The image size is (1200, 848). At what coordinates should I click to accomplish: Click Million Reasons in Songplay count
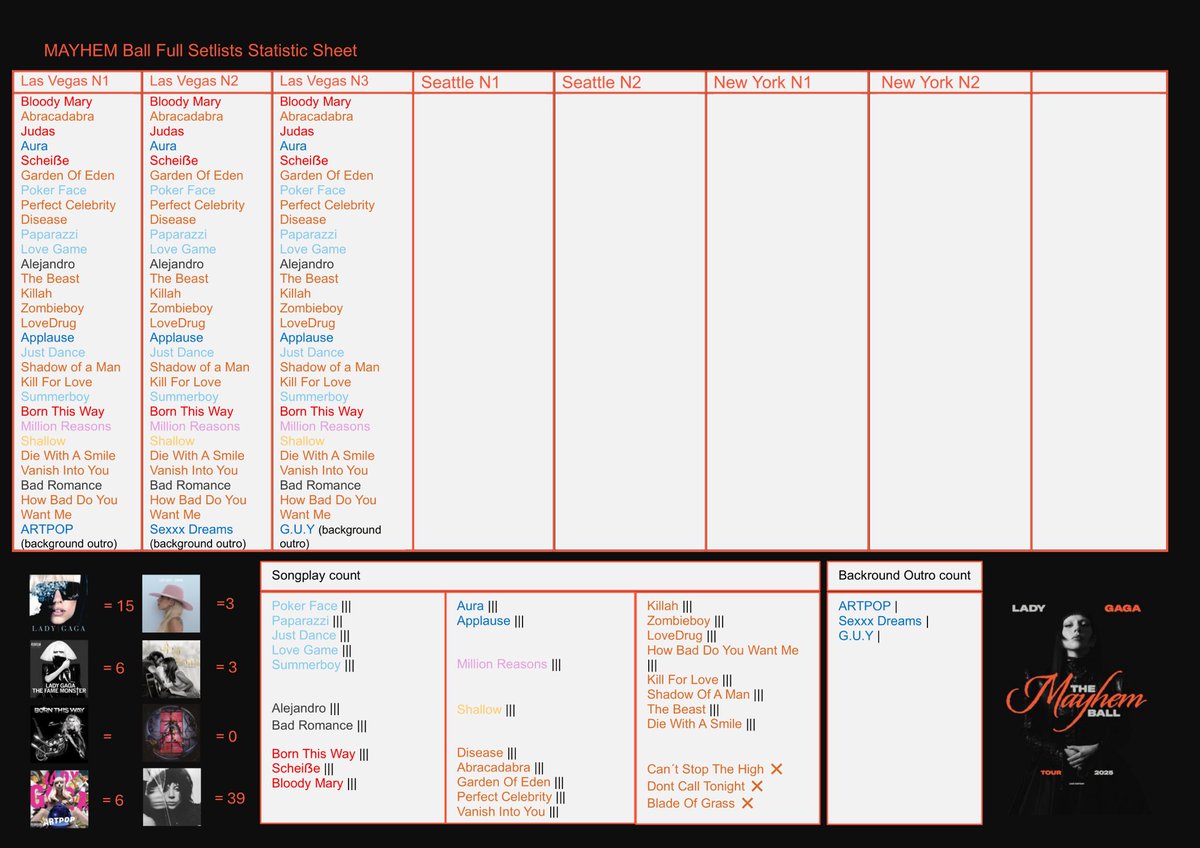[x=502, y=664]
